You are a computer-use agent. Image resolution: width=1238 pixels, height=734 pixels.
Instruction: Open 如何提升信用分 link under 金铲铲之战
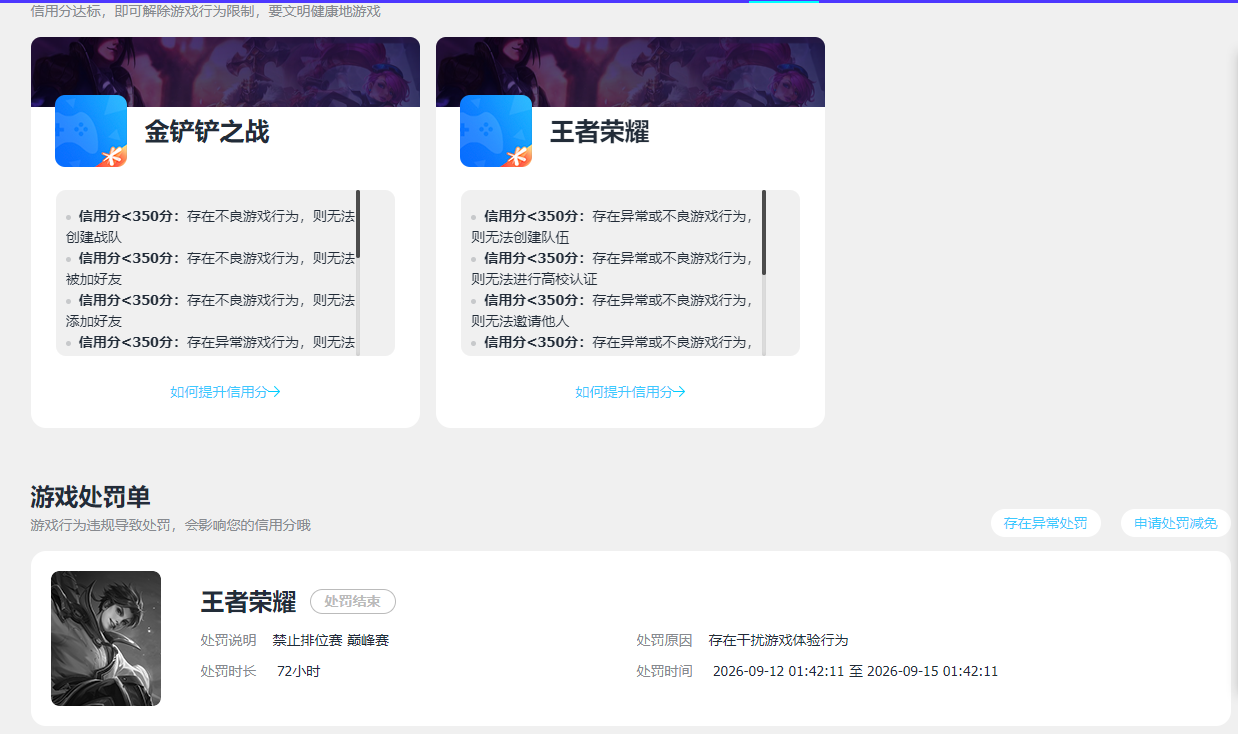click(x=225, y=392)
